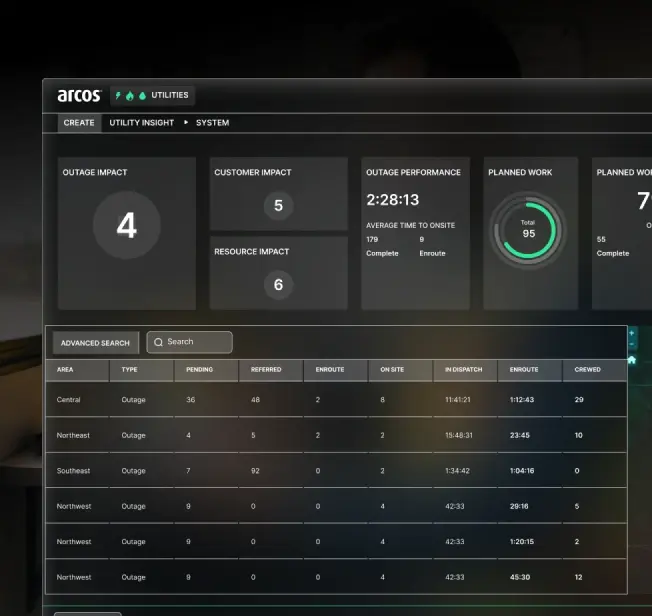Image resolution: width=652 pixels, height=616 pixels.
Task: Sort by the IN DISPATCH column header
Action: point(465,370)
